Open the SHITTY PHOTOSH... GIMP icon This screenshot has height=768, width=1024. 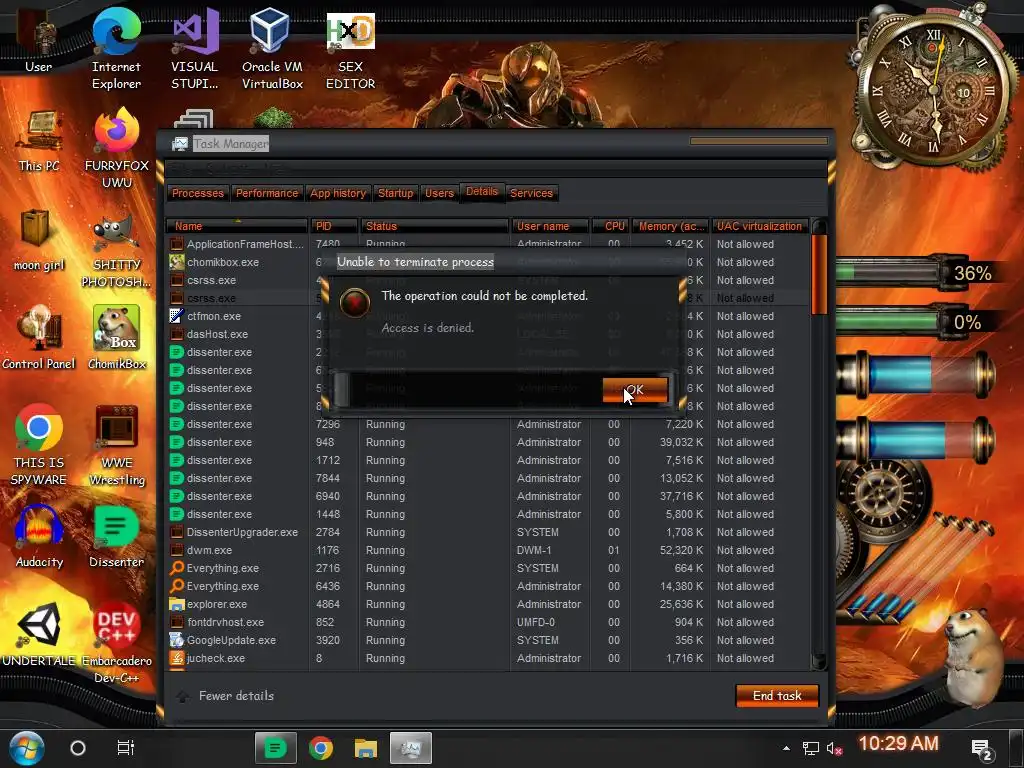pos(116,249)
